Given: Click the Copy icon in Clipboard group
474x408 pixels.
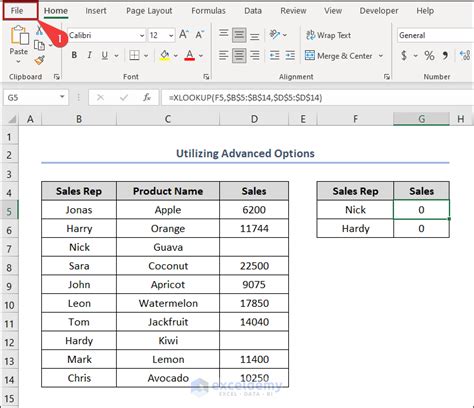Looking at the screenshot, I should point(39,45).
